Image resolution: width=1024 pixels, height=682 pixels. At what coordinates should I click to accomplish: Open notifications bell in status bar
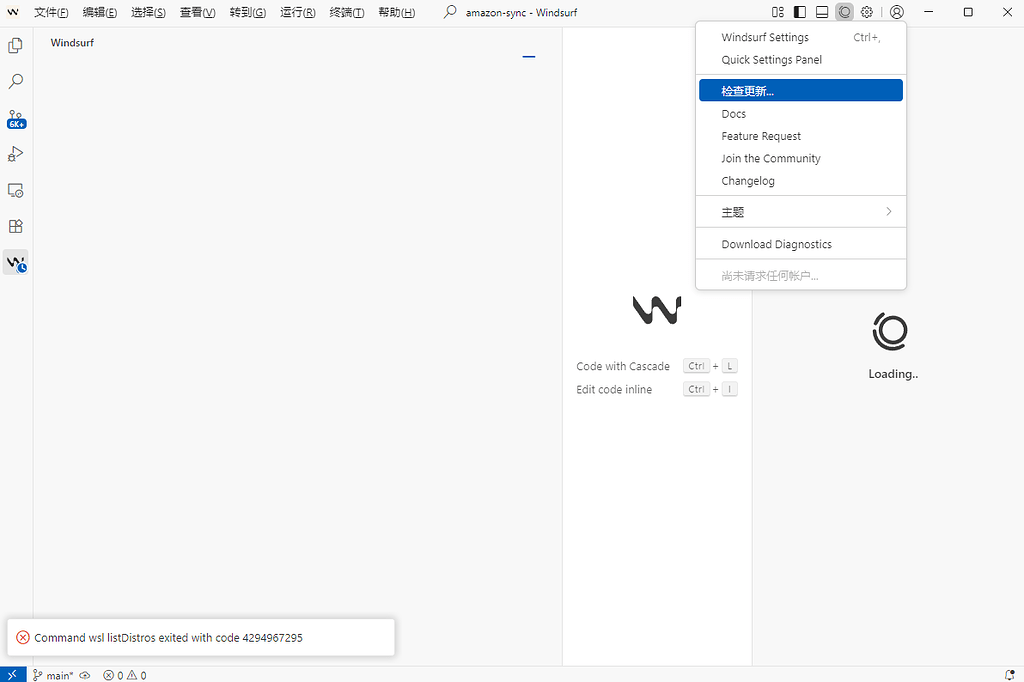[1010, 675]
